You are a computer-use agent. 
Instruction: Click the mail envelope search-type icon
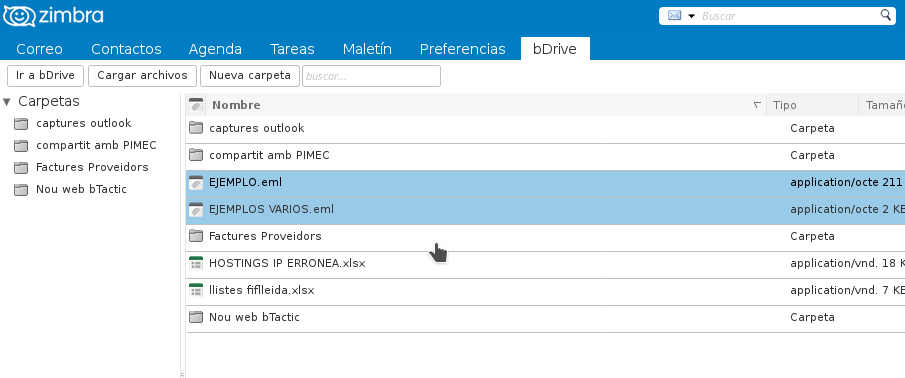coord(674,16)
